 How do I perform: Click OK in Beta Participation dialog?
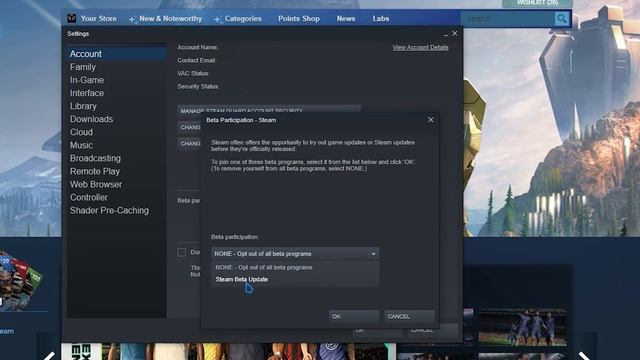[354, 316]
